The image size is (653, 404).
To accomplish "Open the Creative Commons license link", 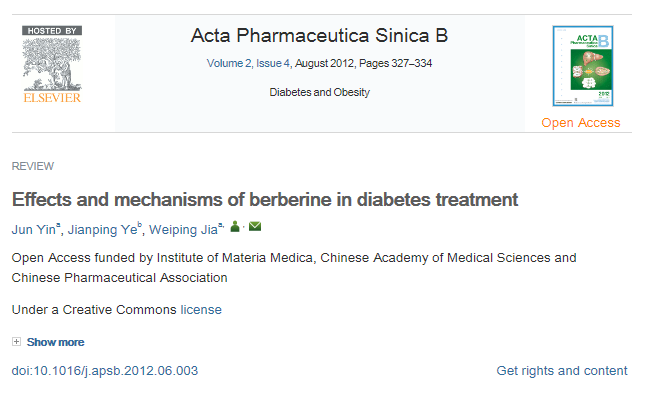I will coord(201,310).
